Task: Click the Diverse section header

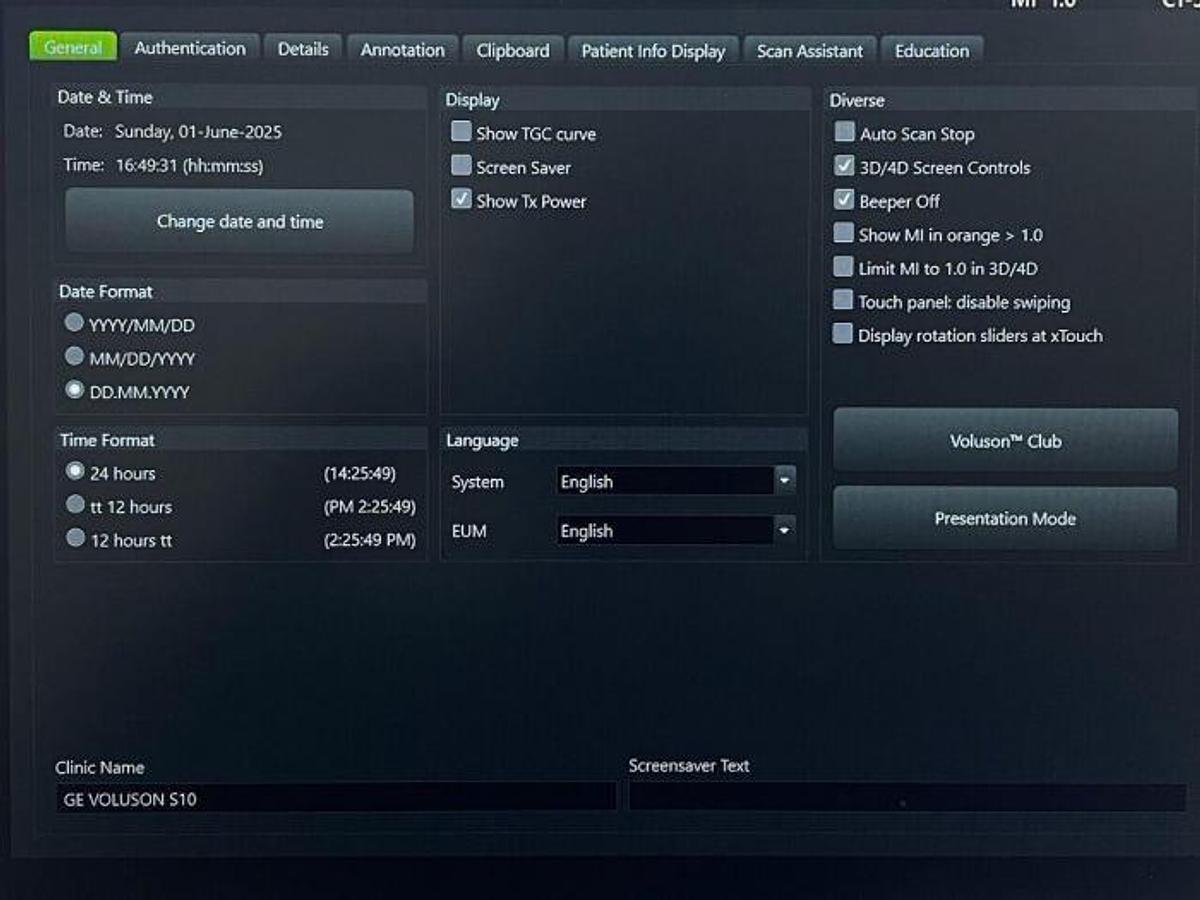Action: [x=857, y=100]
